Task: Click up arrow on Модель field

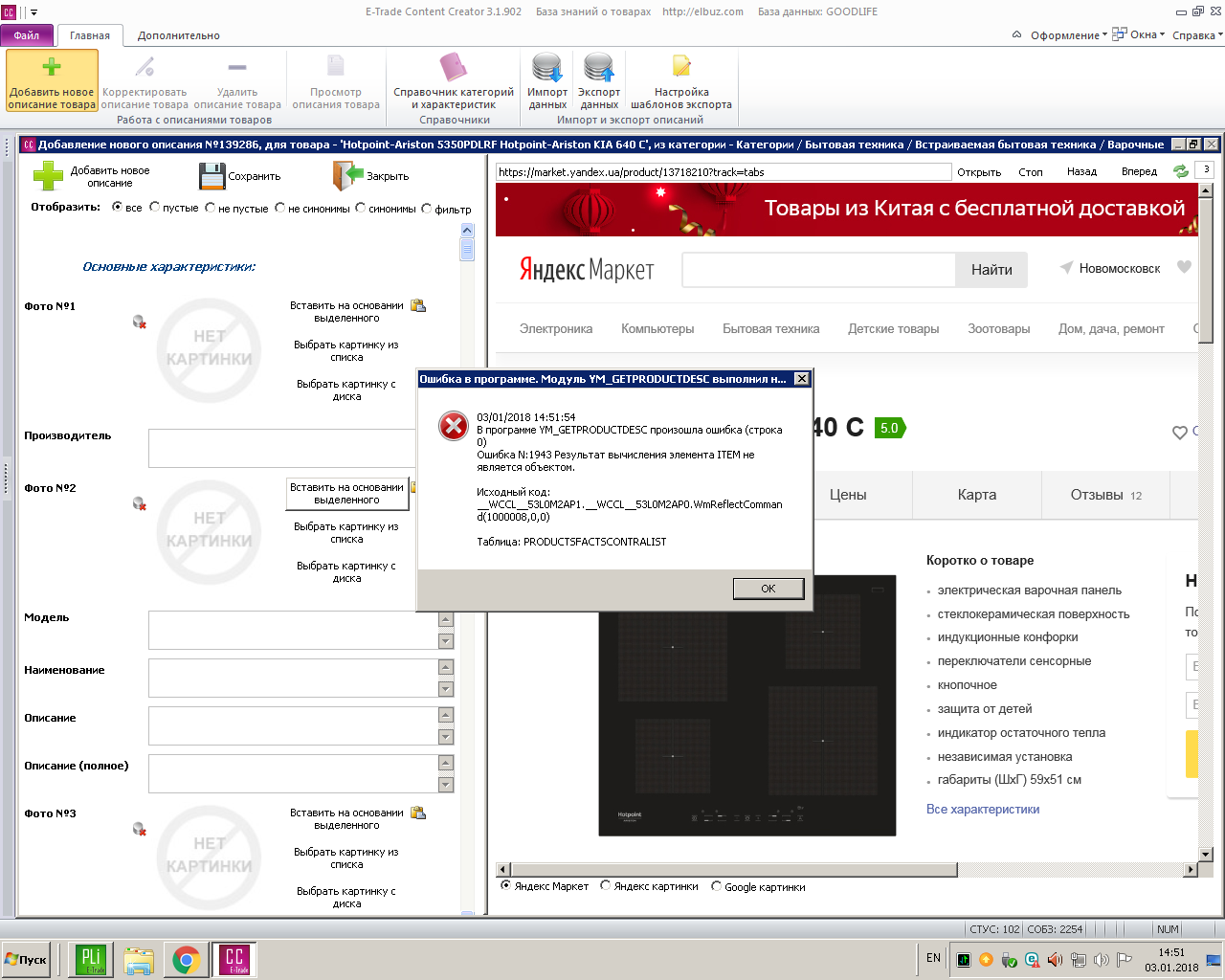Action: coord(446,620)
